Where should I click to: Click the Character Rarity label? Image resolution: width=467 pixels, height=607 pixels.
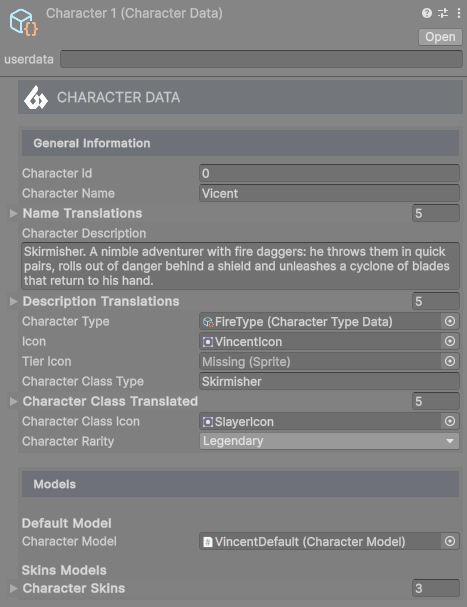[68, 441]
